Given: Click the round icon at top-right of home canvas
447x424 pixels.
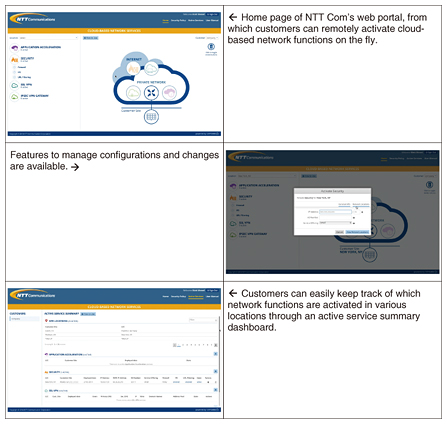Looking at the screenshot, I should tap(211, 47).
